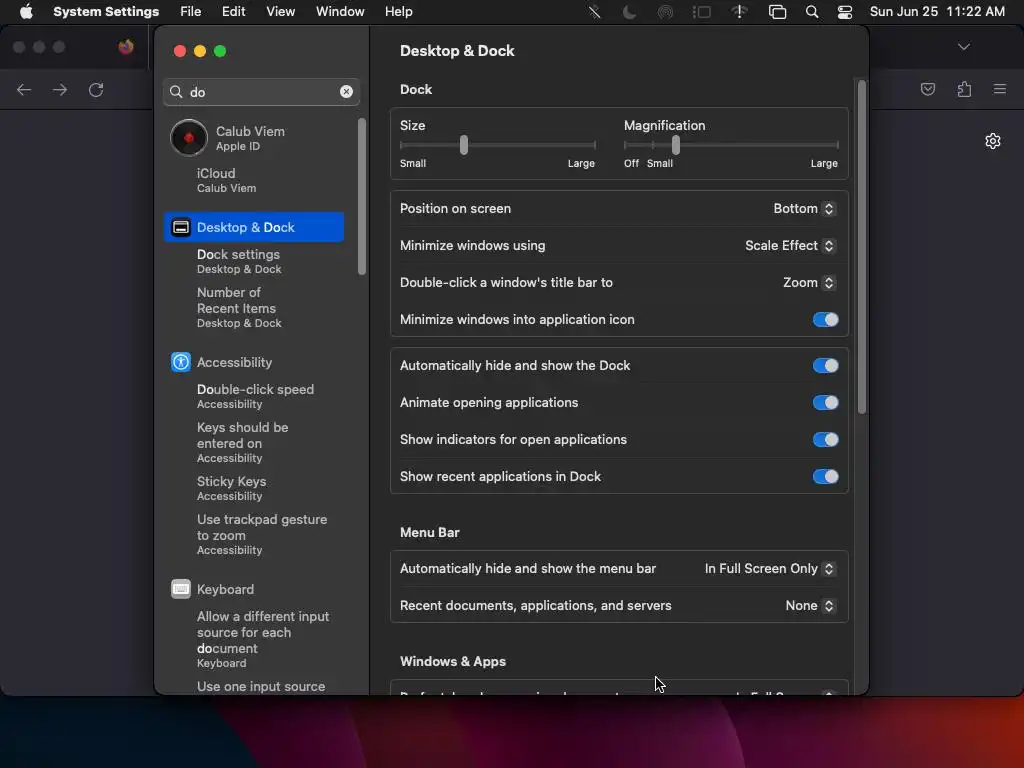Open the Sticky Keys search result
The height and width of the screenshot is (768, 1024).
(231, 488)
